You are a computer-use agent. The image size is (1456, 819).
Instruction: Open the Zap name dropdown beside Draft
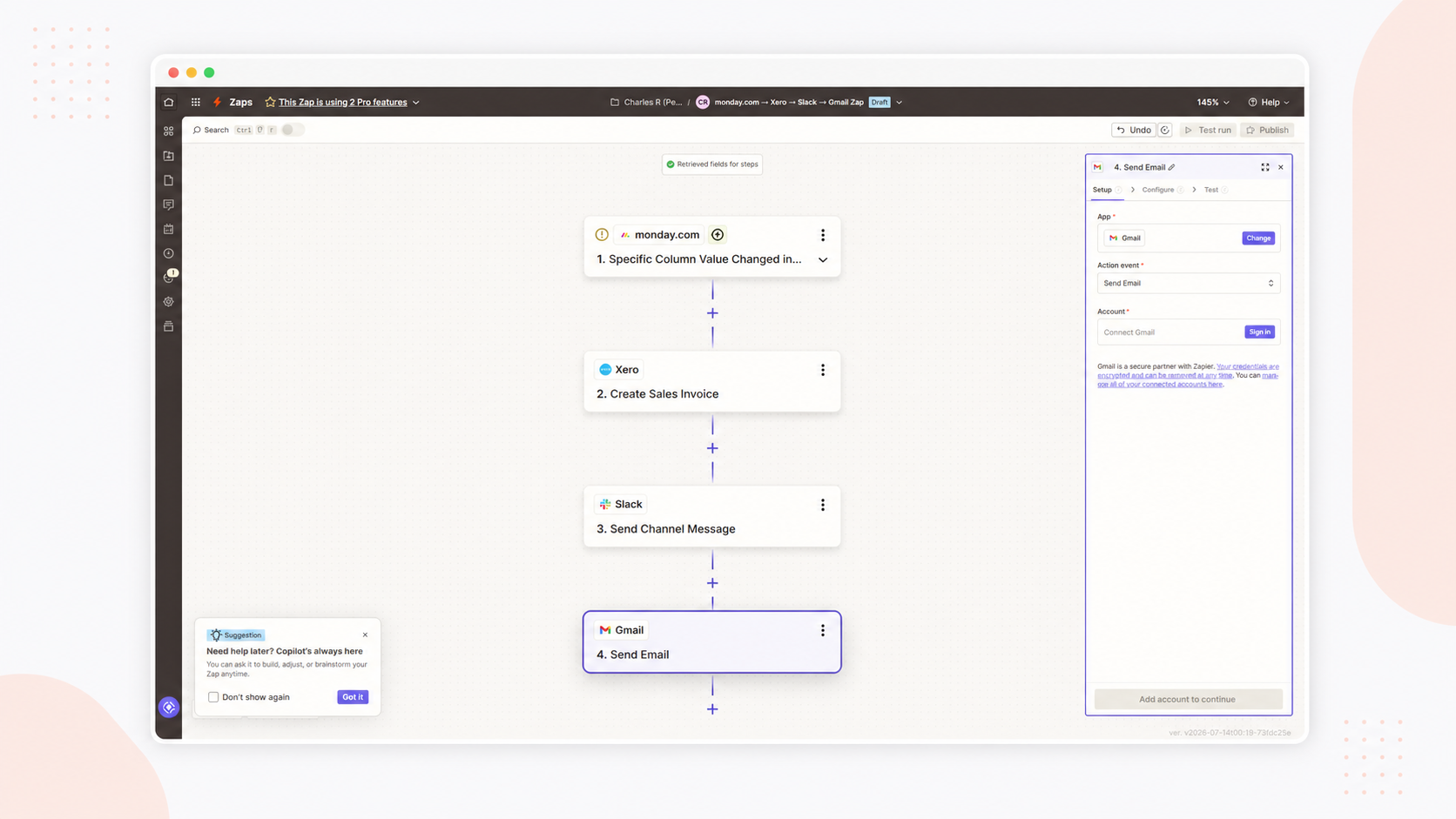pos(900,103)
